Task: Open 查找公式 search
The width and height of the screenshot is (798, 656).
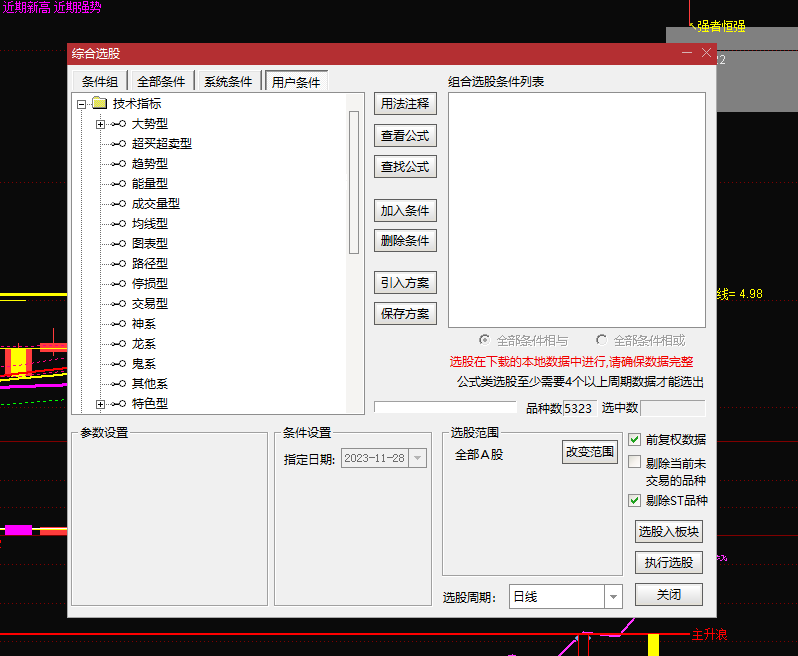Action: click(x=405, y=166)
